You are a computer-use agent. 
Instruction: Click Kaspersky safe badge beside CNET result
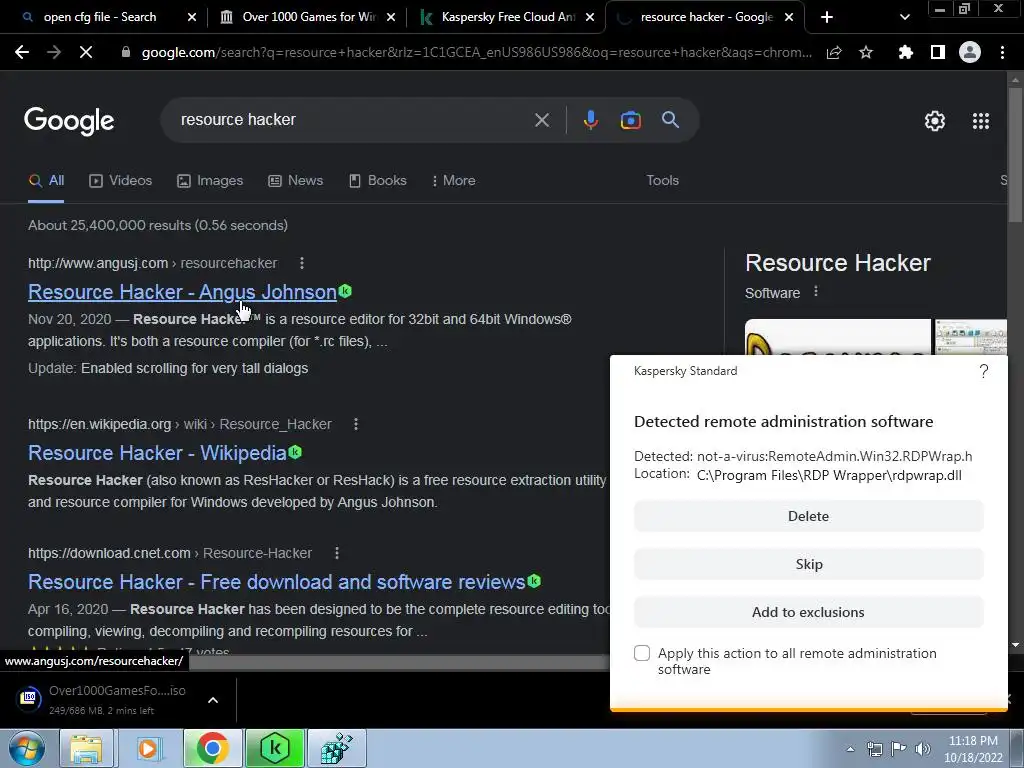tap(534, 581)
